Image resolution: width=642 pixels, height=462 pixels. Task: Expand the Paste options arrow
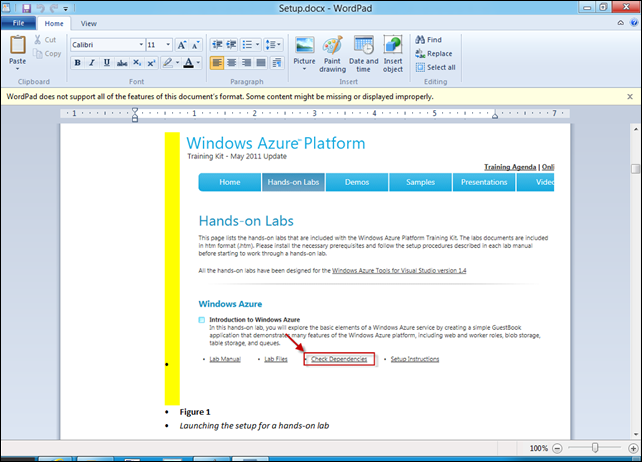[x=18, y=69]
